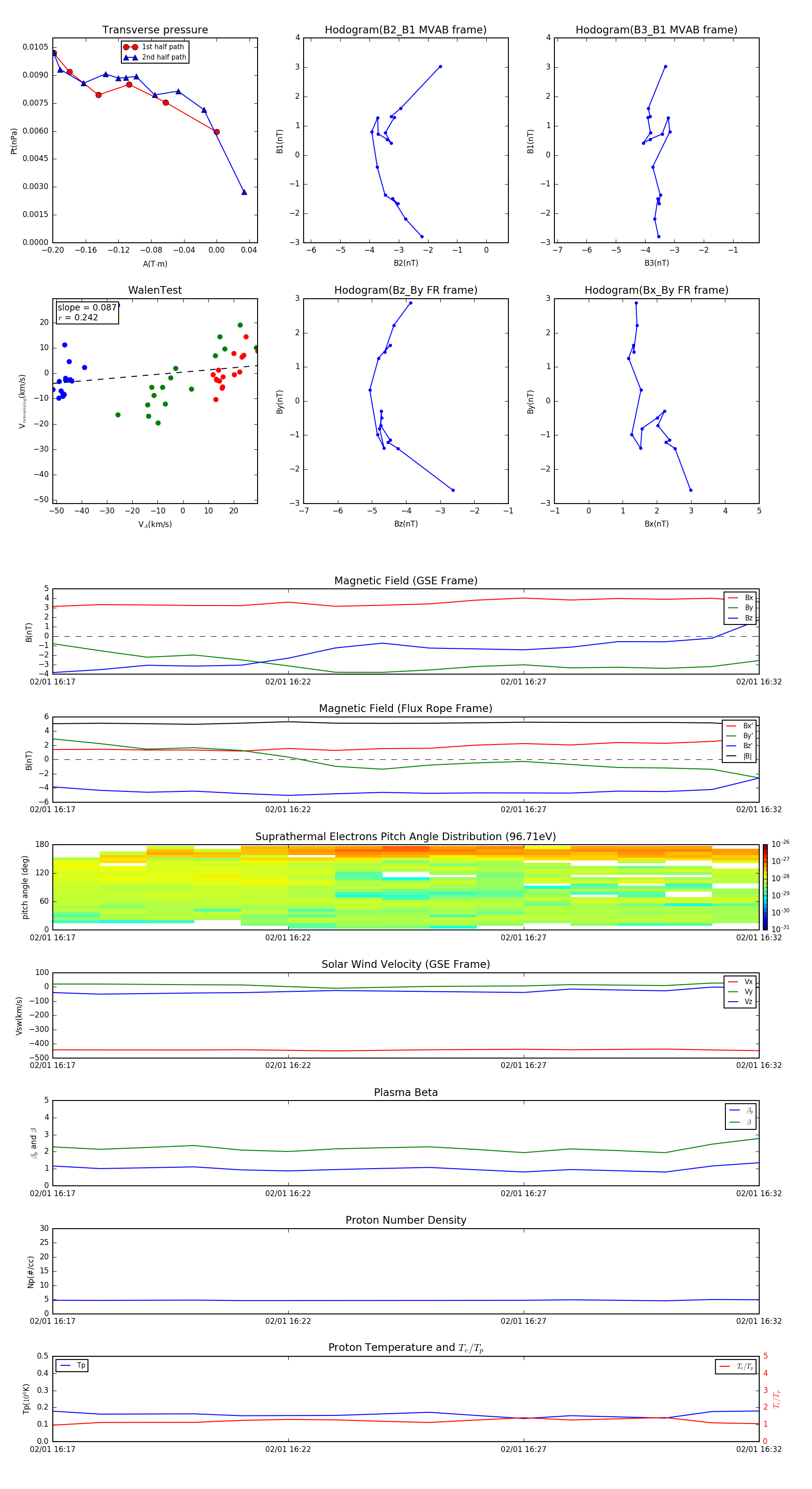The width and height of the screenshot is (812, 1489).
Task: Click the 'Magnetic Field (GSE Frame)' title
Action: (406, 581)
